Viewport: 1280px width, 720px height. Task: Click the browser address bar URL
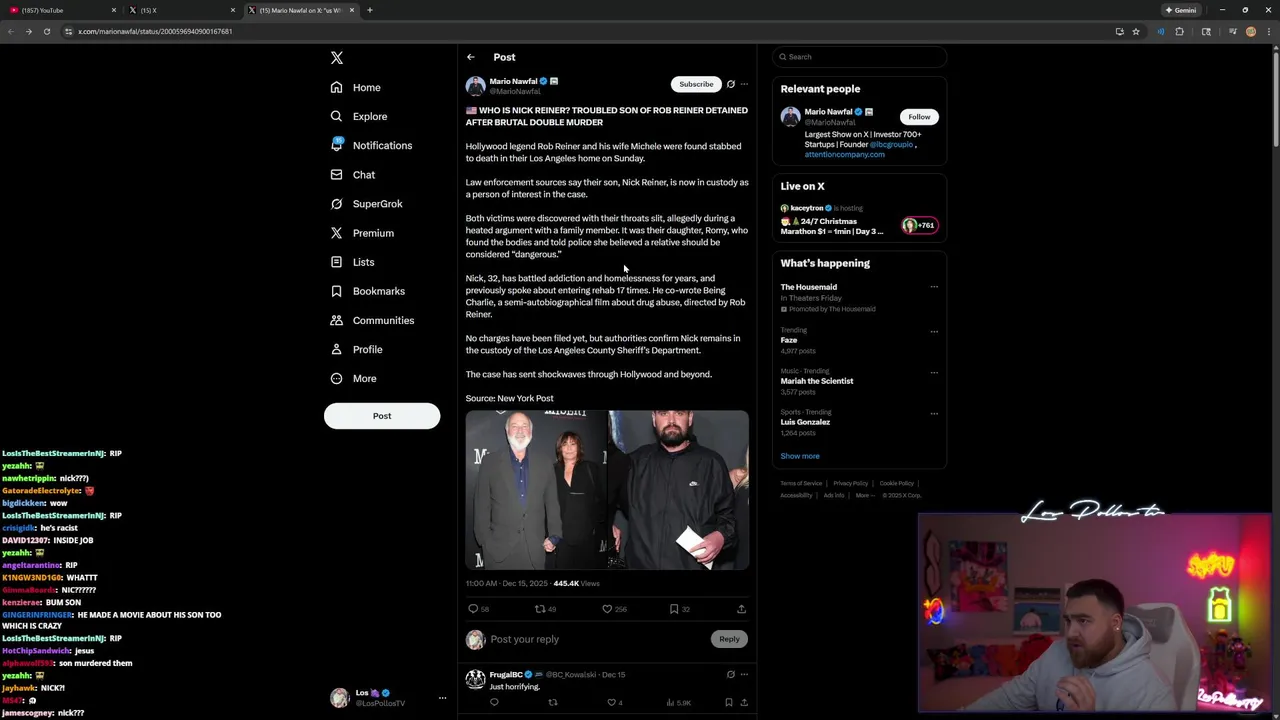click(x=155, y=31)
